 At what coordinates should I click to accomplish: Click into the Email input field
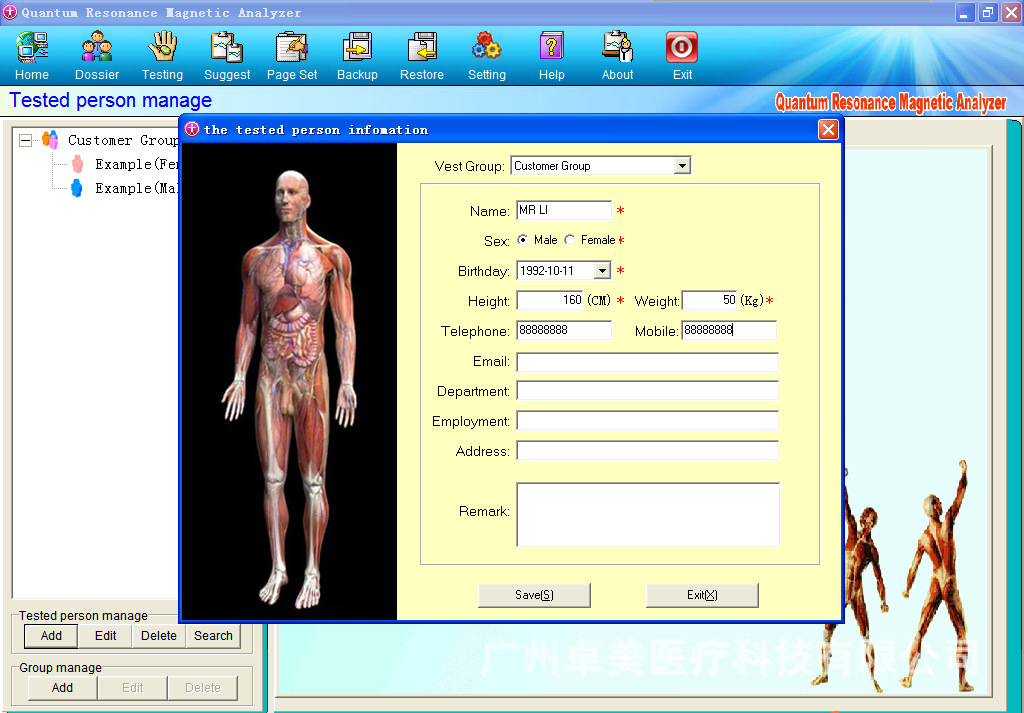(647, 362)
